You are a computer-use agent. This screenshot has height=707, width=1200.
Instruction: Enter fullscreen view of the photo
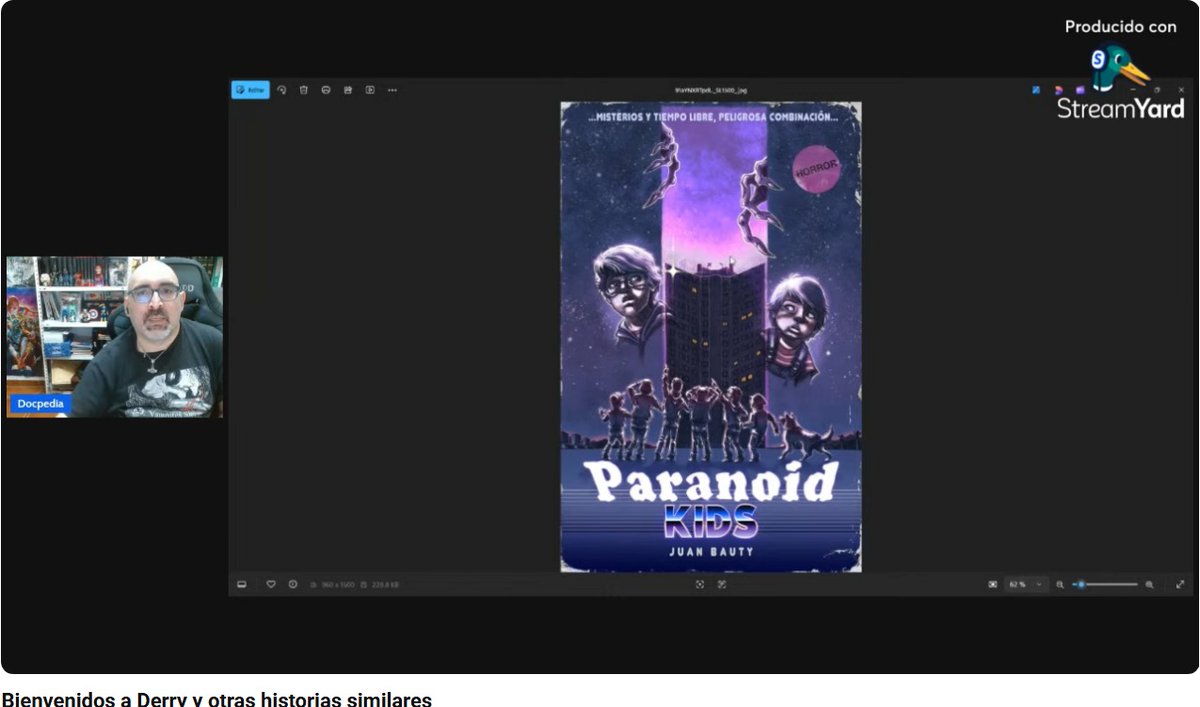pyautogui.click(x=1180, y=584)
